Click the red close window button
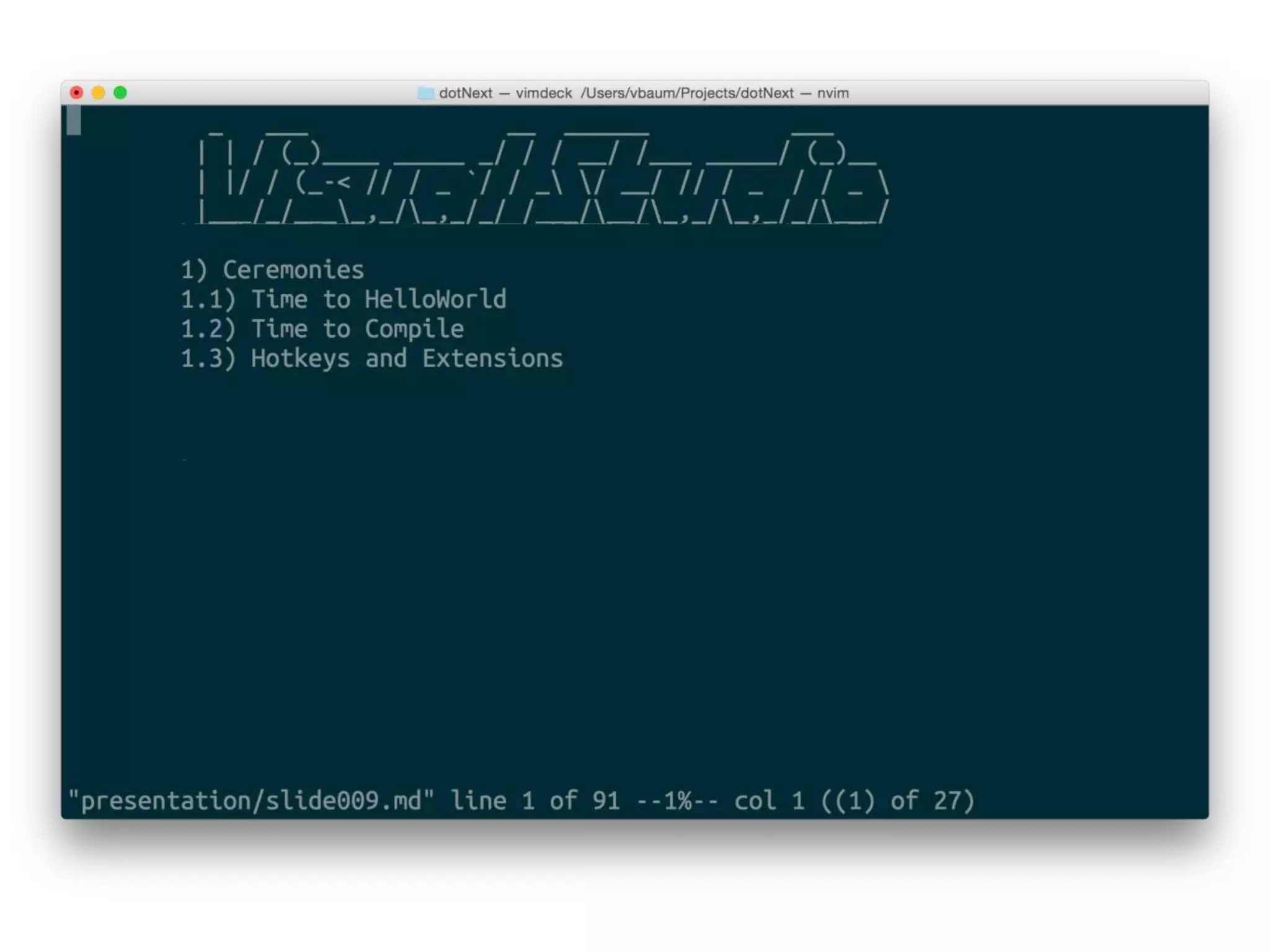Viewport: 1270px width, 952px height. pos(76,93)
